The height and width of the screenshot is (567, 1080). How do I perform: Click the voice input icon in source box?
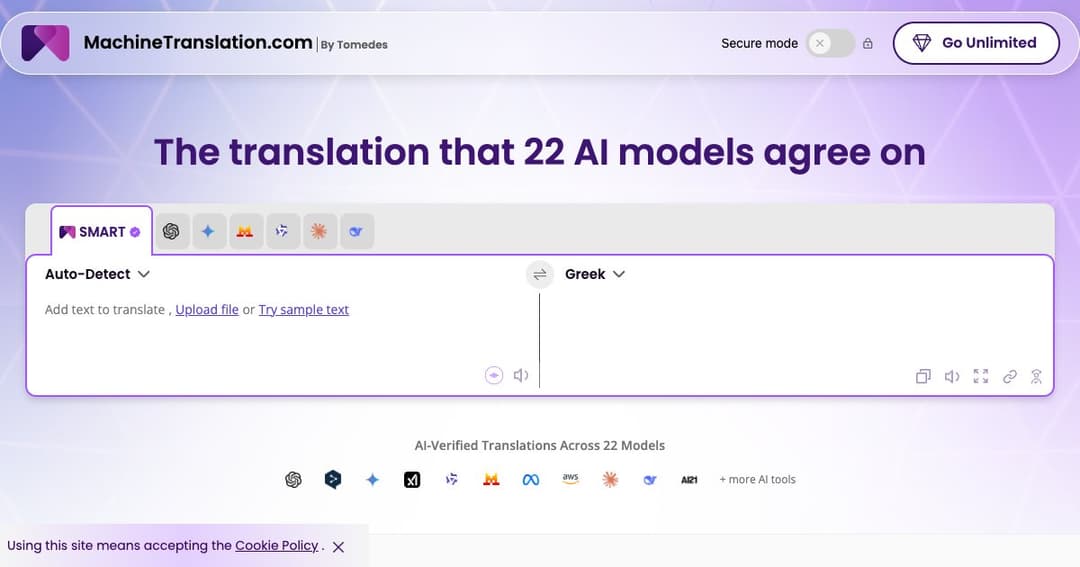coord(494,375)
